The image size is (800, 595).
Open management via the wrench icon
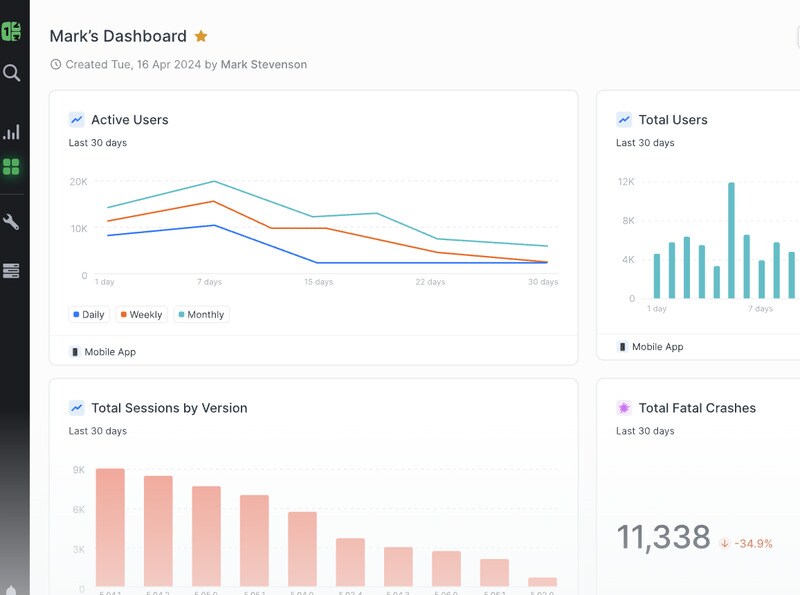tap(12, 222)
